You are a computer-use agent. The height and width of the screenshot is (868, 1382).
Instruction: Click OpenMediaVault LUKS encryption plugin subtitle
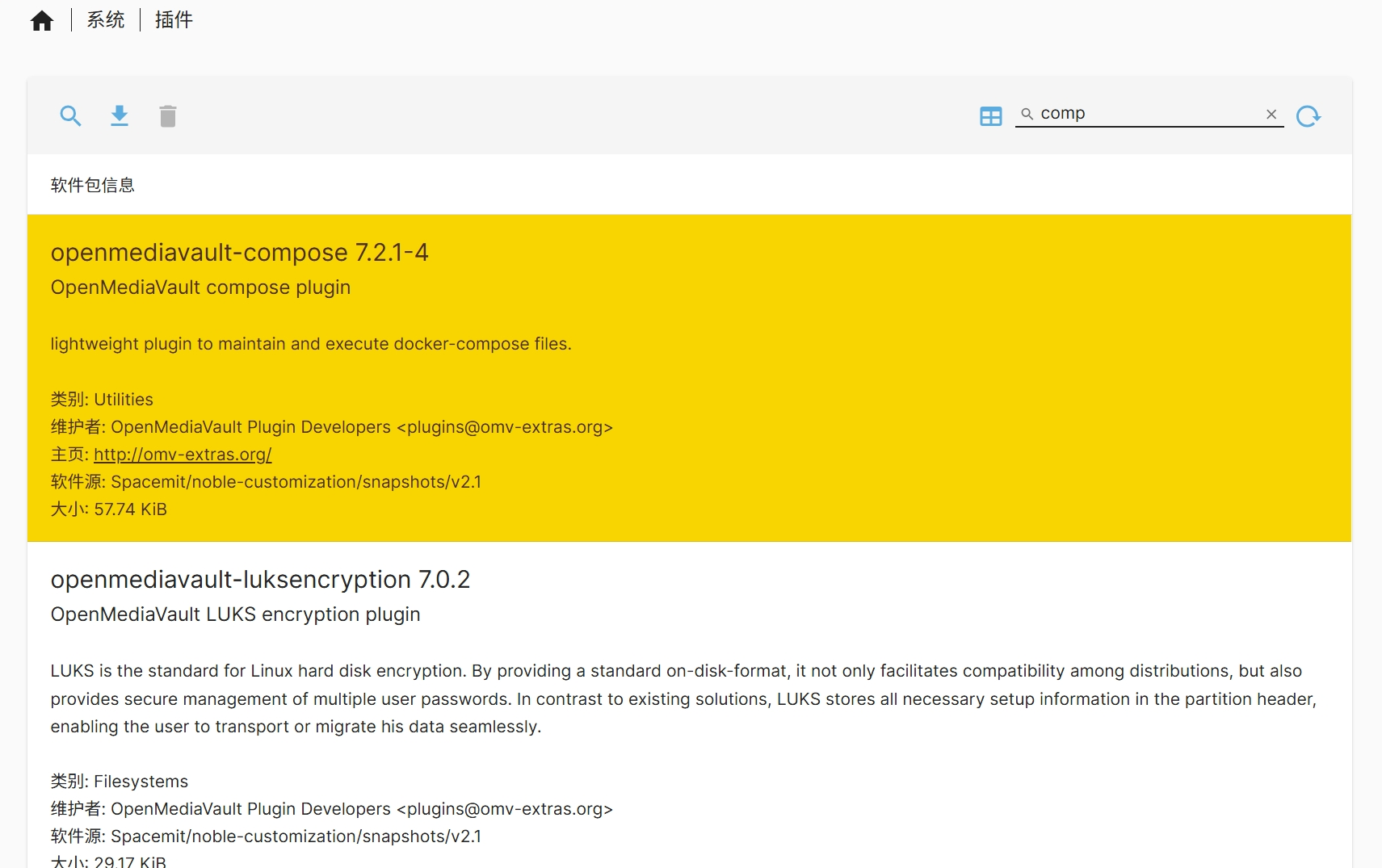[x=235, y=614]
